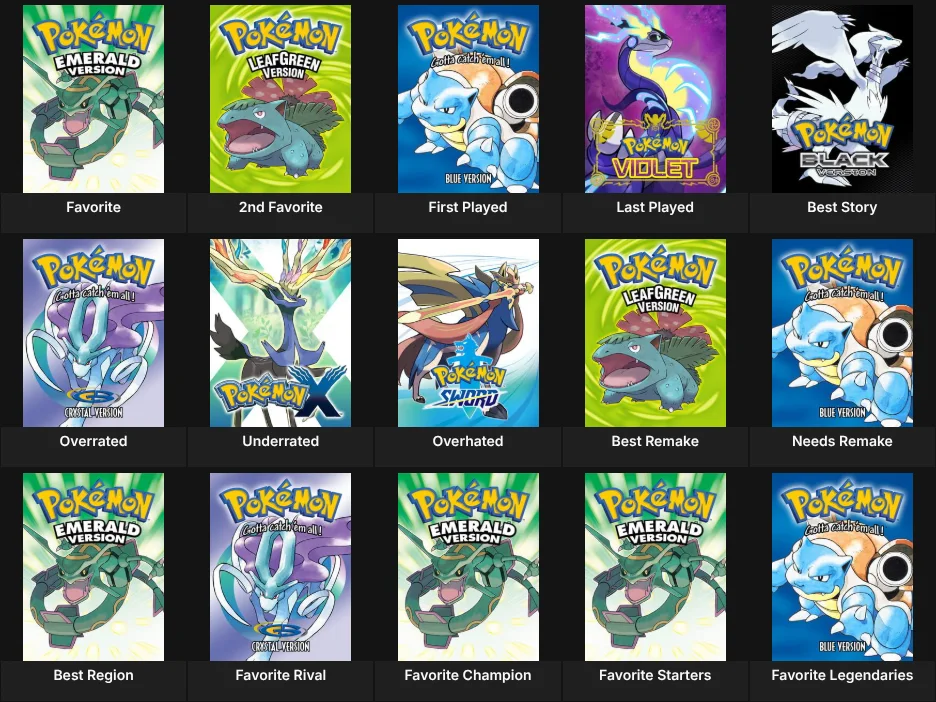Screen dimensions: 936x702
Task: Choose the Pokémon Violet cover image
Action: click(655, 99)
